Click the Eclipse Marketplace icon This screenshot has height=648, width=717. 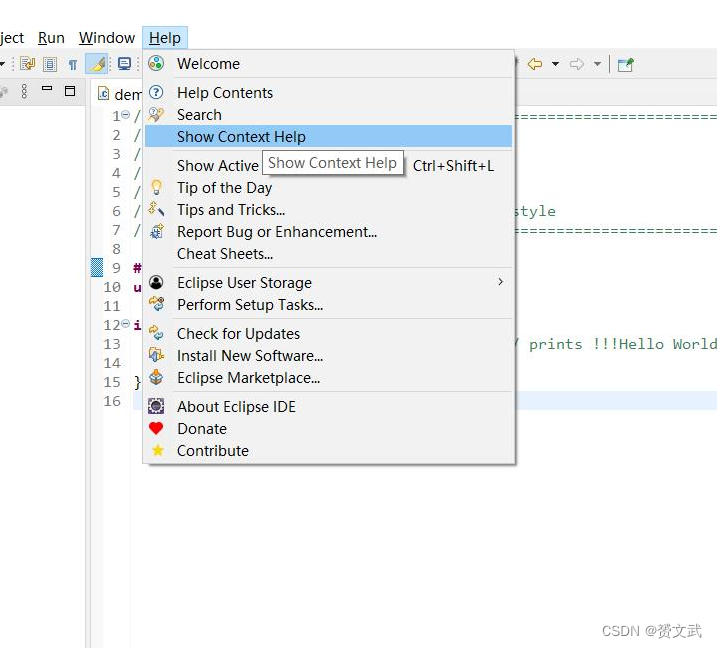pyautogui.click(x=156, y=377)
